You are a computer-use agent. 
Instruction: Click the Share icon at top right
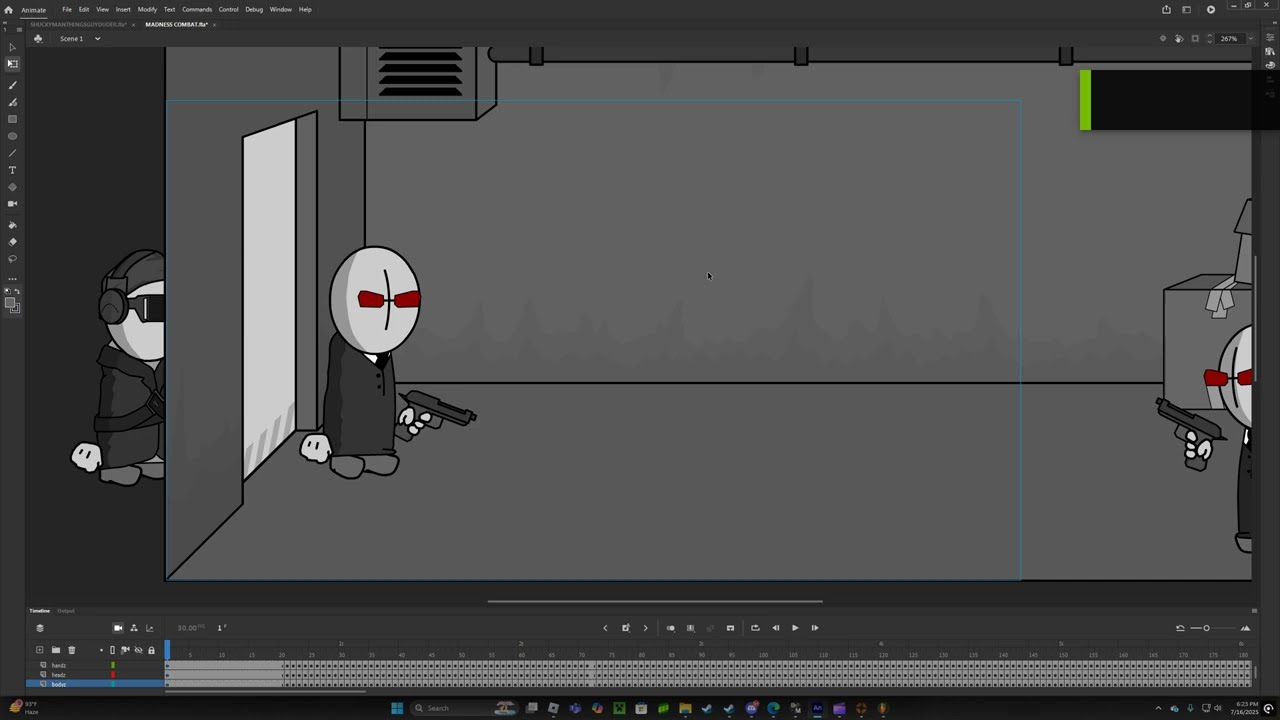[x=1166, y=10]
